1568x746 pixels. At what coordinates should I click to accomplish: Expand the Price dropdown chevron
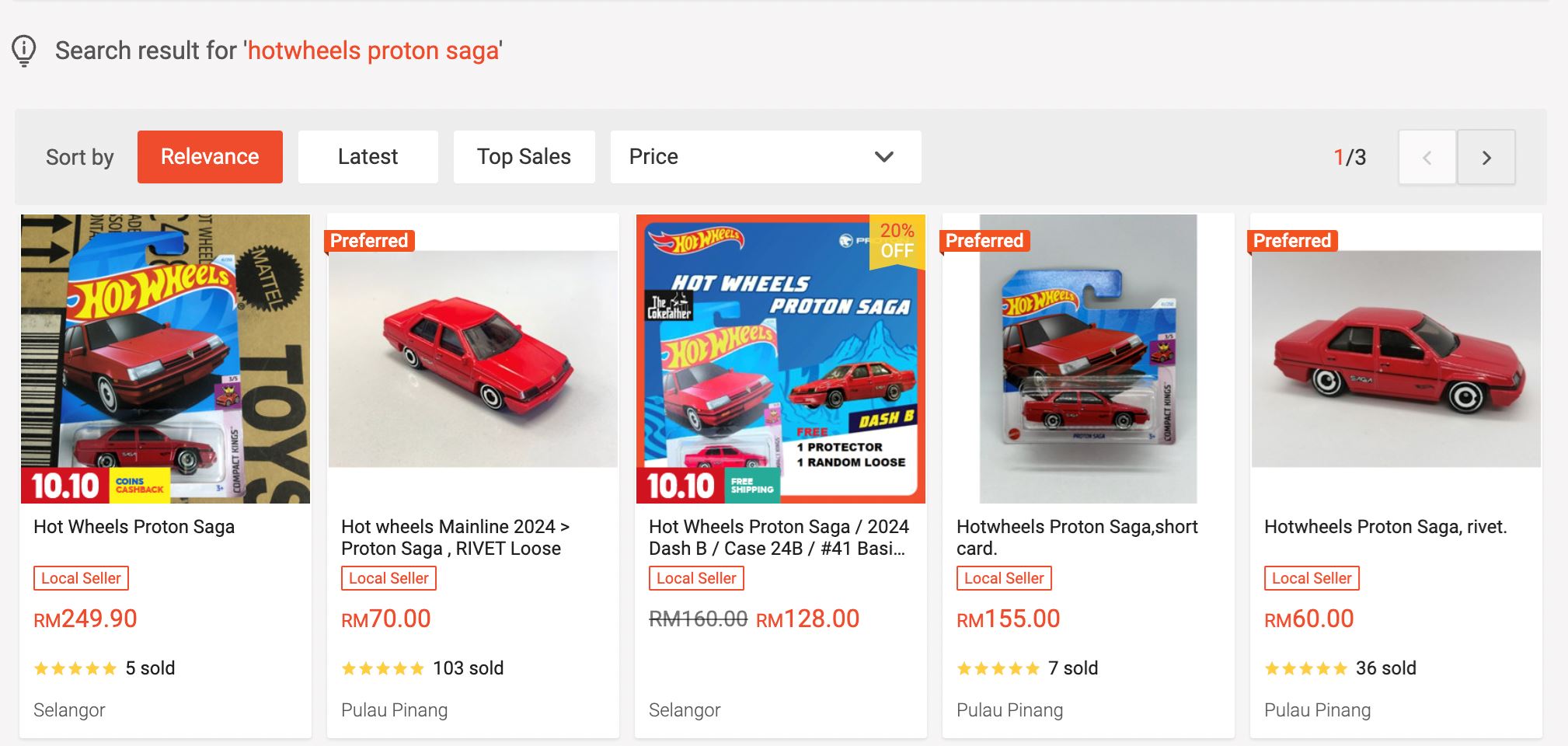[883, 156]
